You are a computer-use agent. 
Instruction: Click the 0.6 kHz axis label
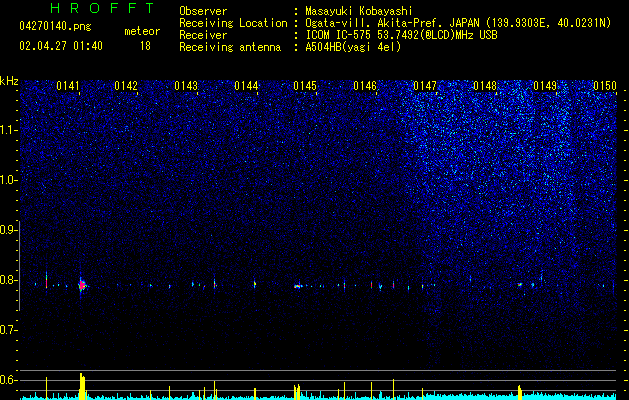point(8,380)
